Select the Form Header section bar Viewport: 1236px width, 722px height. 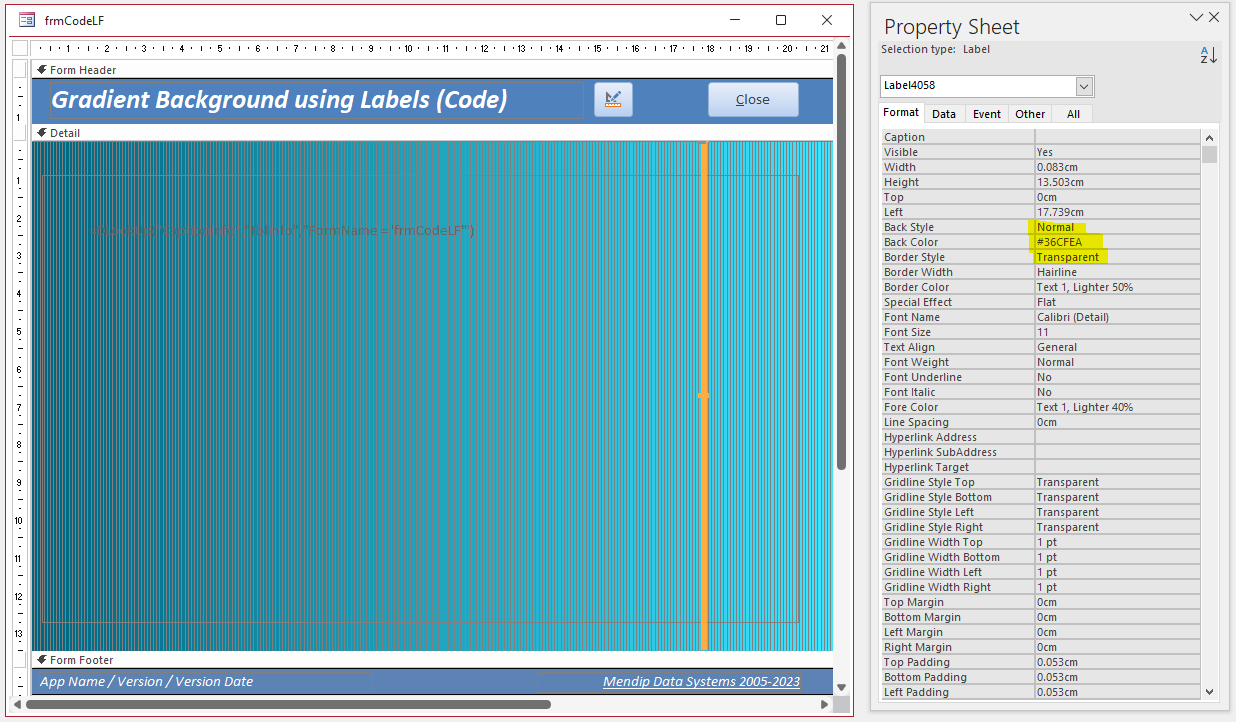[432, 70]
